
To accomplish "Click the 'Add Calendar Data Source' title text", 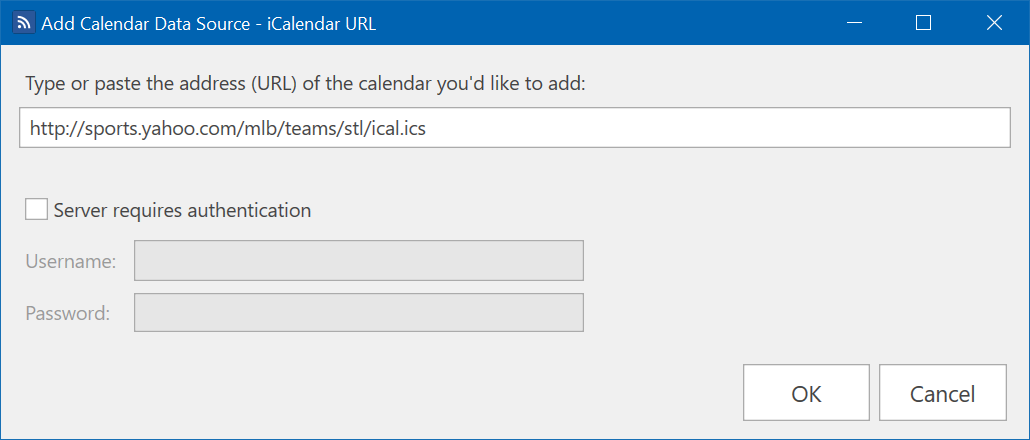I will [145, 24].
